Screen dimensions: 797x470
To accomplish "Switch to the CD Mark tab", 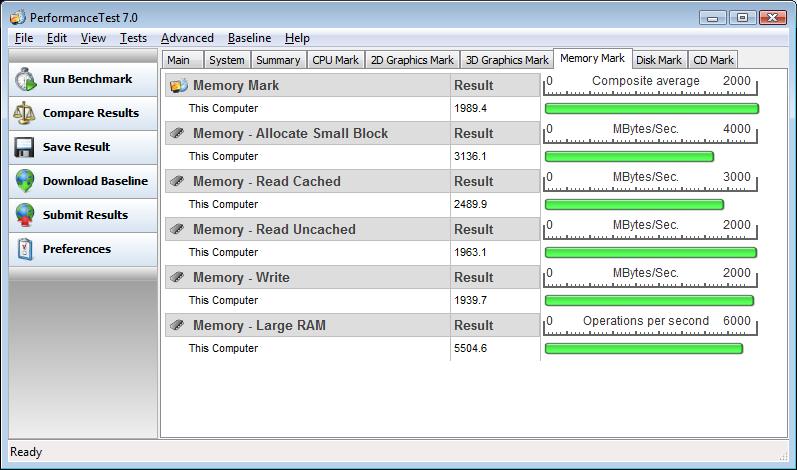I will click(713, 60).
